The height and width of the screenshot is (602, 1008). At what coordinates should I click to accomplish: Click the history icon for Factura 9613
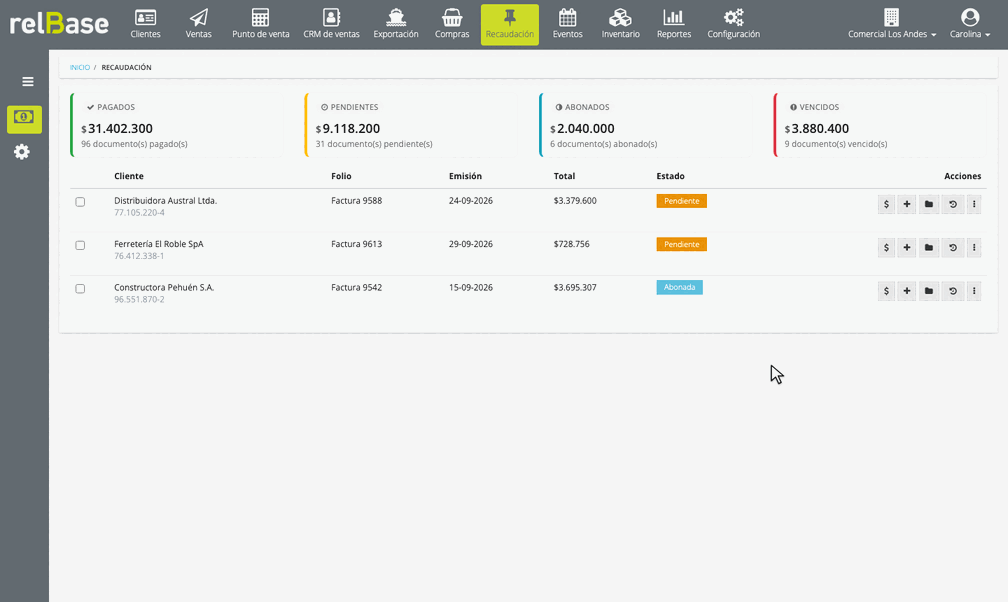point(953,248)
